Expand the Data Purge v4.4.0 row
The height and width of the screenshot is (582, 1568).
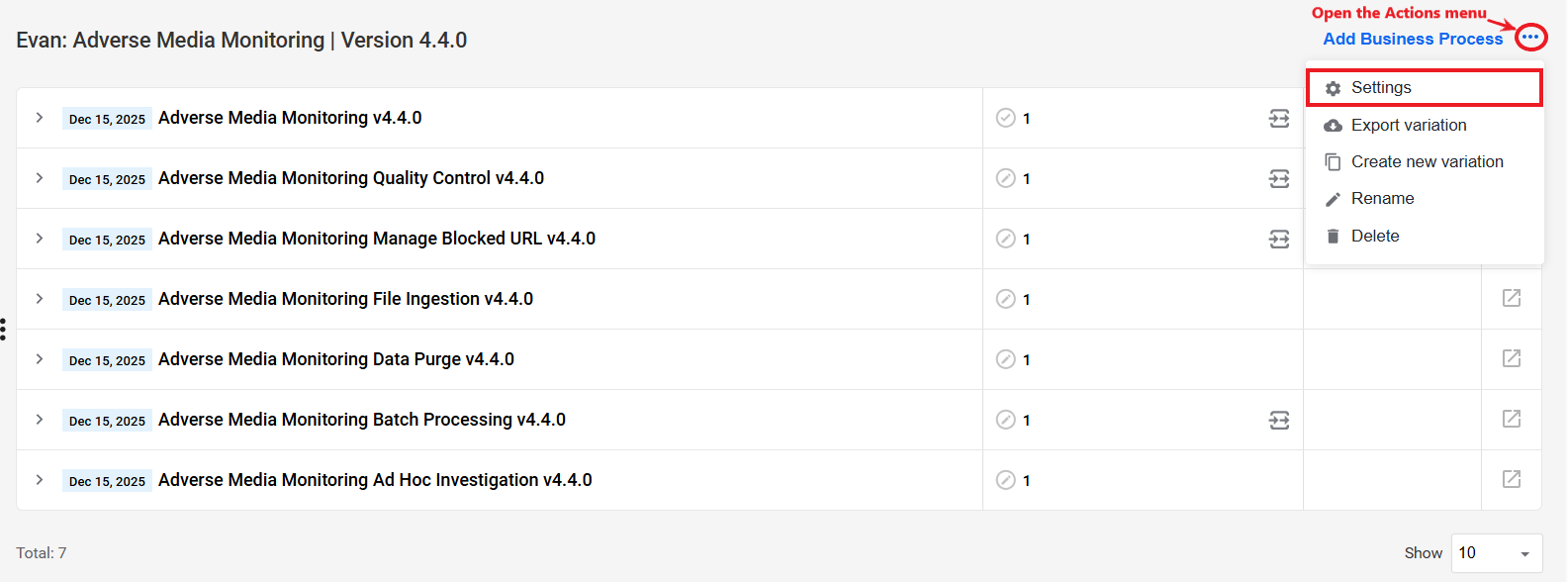(x=40, y=359)
